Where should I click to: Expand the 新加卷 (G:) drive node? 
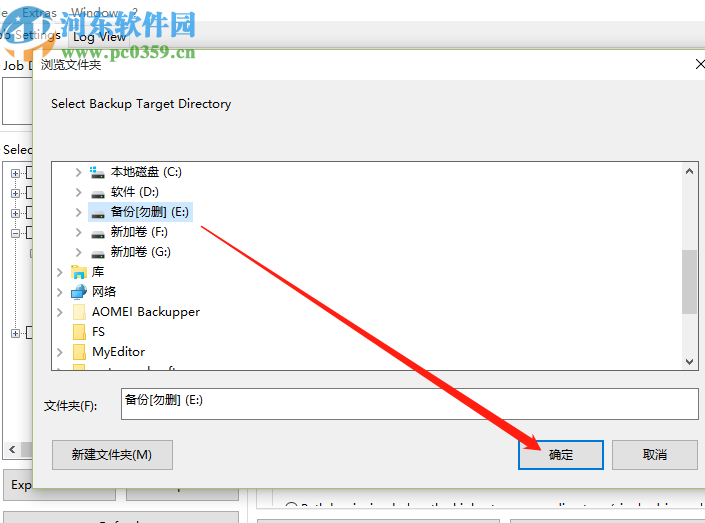tap(78, 252)
